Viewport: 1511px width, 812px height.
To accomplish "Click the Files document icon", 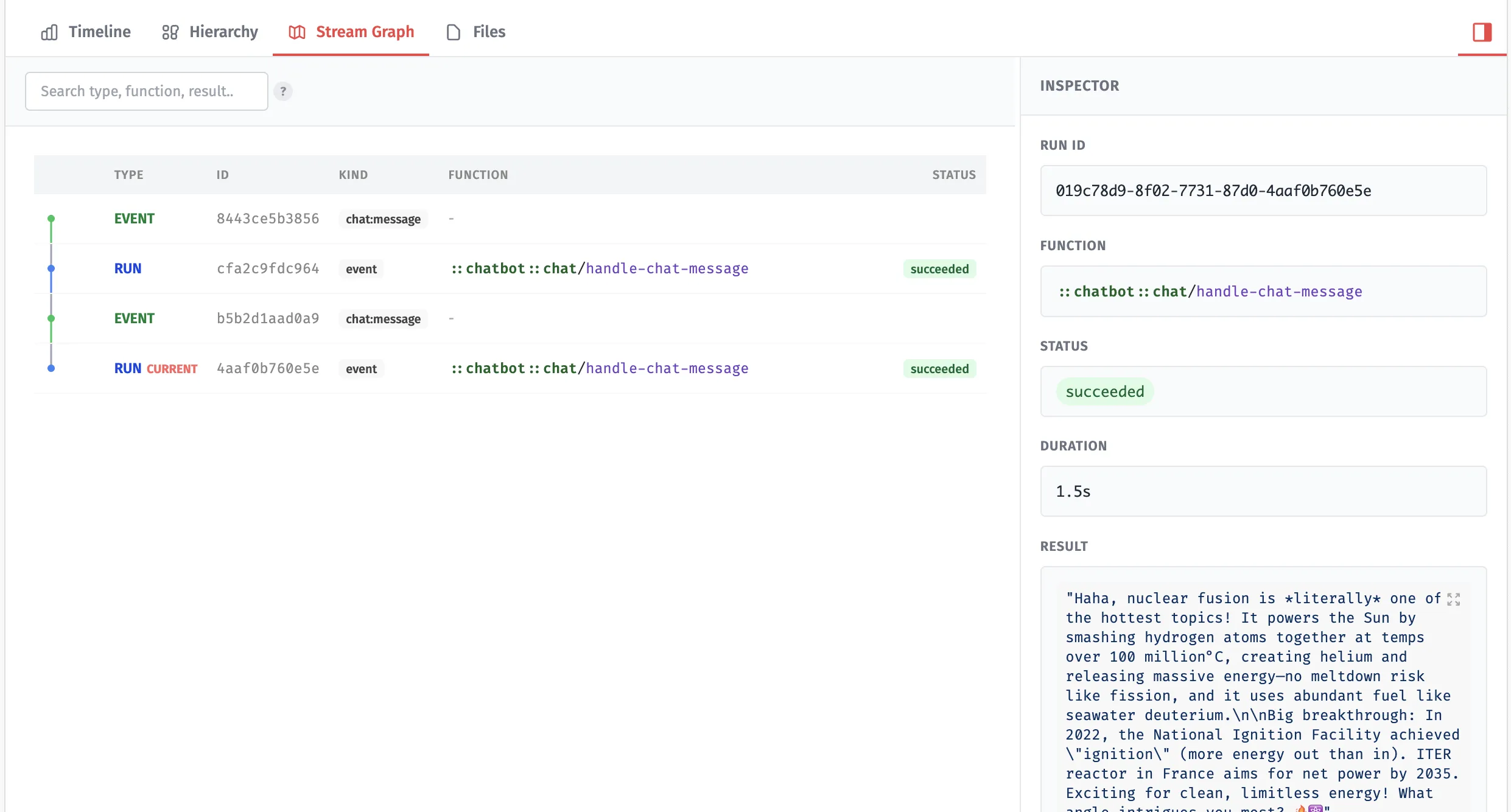I will click(x=454, y=32).
